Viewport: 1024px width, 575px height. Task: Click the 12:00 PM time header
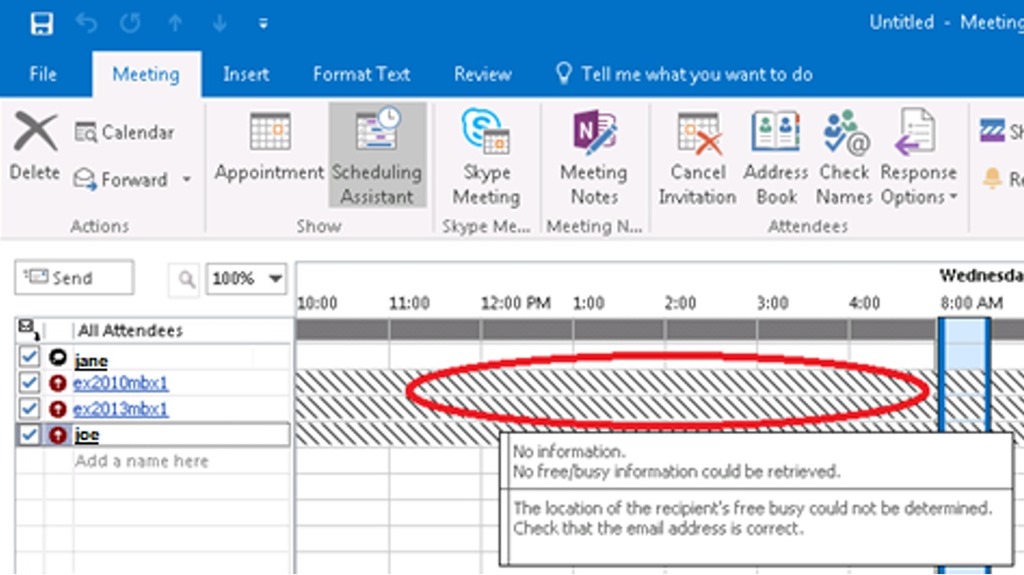click(x=516, y=303)
